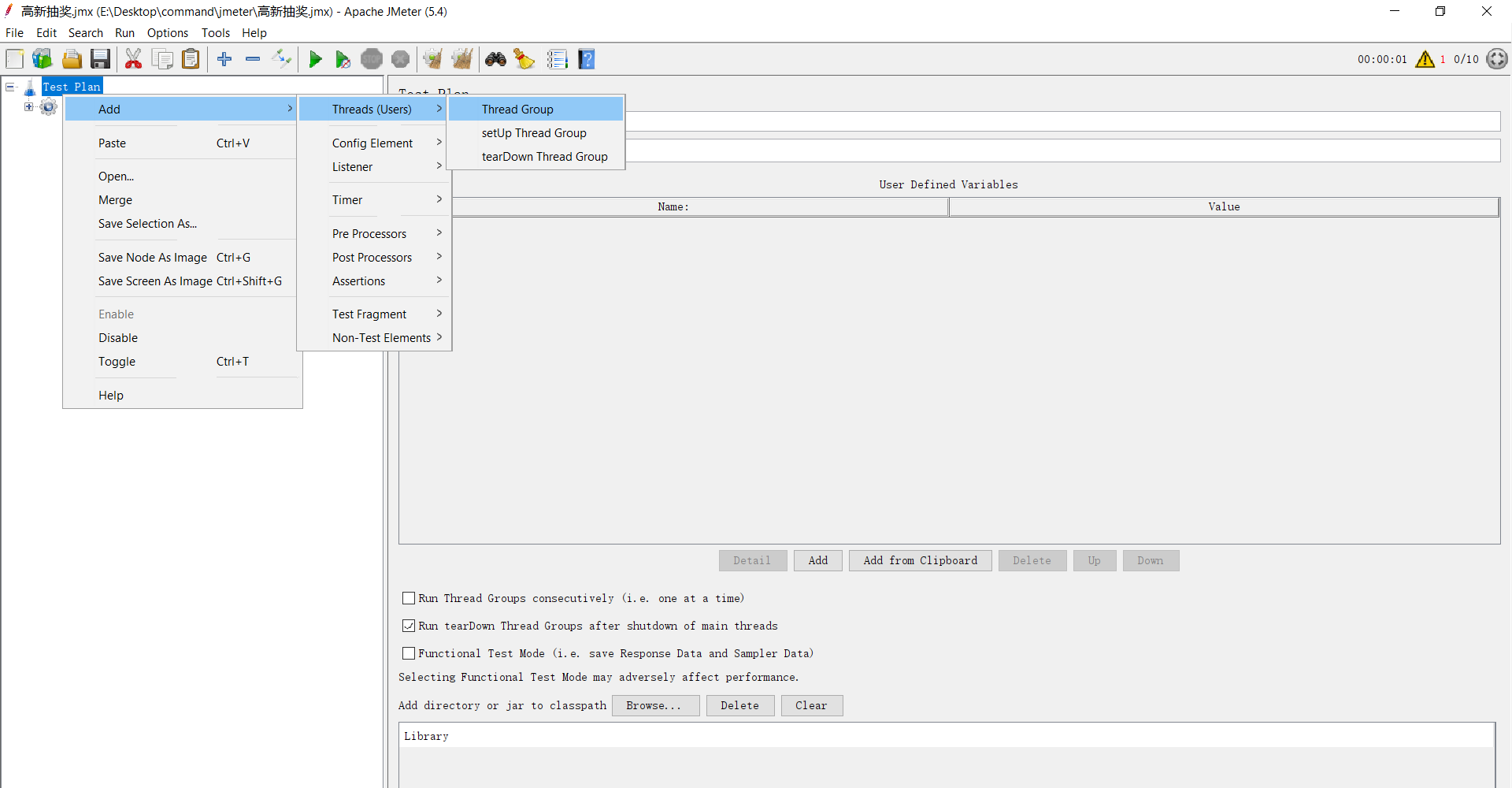This screenshot has width=1512, height=788.
Task: Choose tearDown Thread Group from the submenu
Action: click(x=535, y=157)
